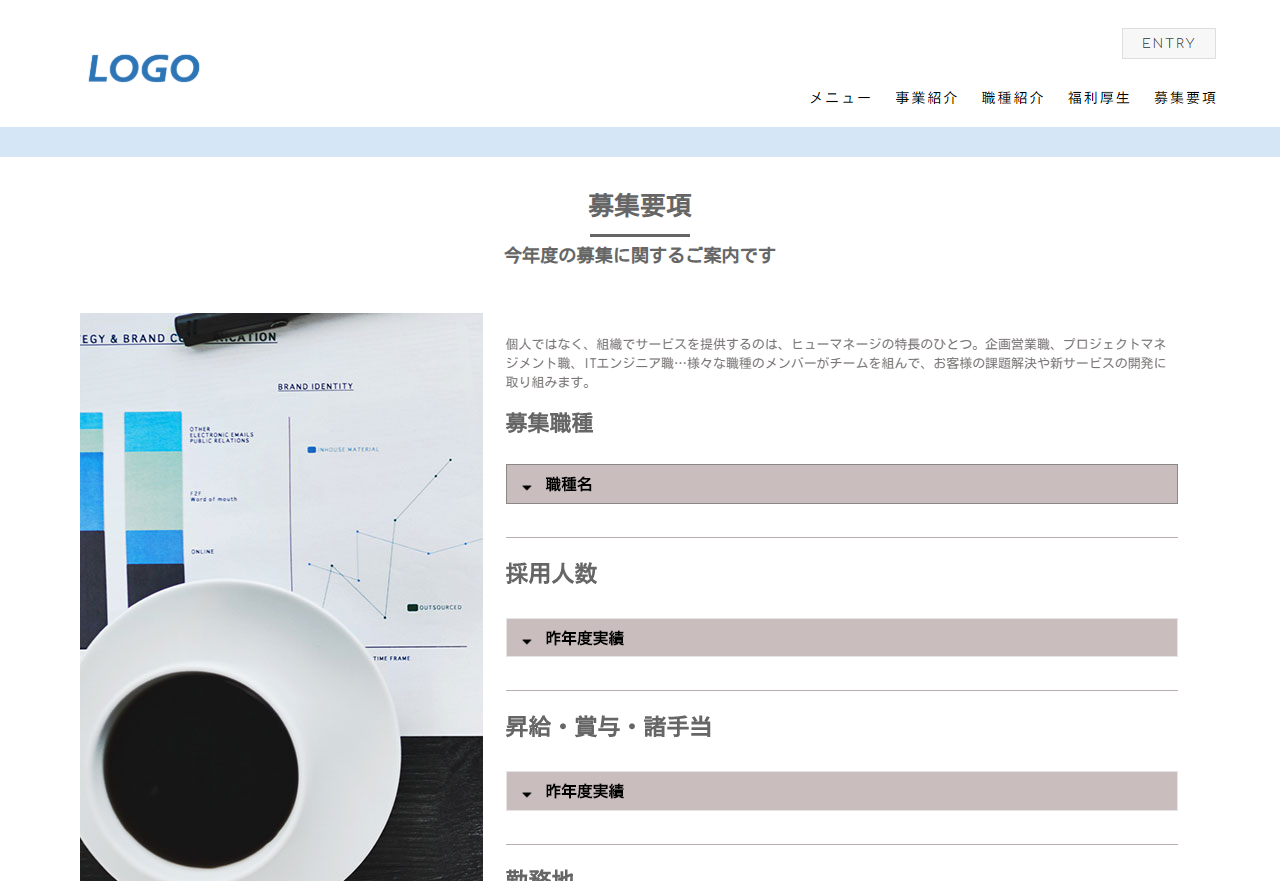
Task: Click the 募集要項 page heading
Action: pyautogui.click(x=640, y=206)
